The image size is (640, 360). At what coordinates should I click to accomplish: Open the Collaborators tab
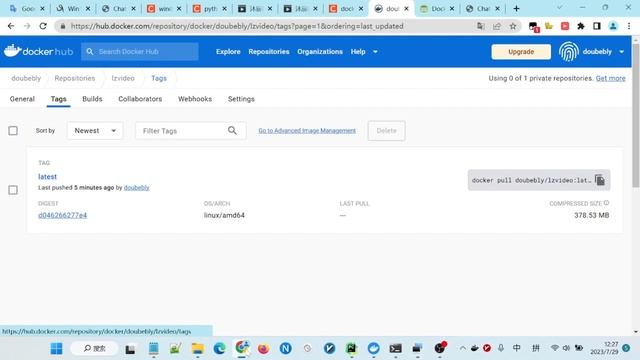point(140,99)
